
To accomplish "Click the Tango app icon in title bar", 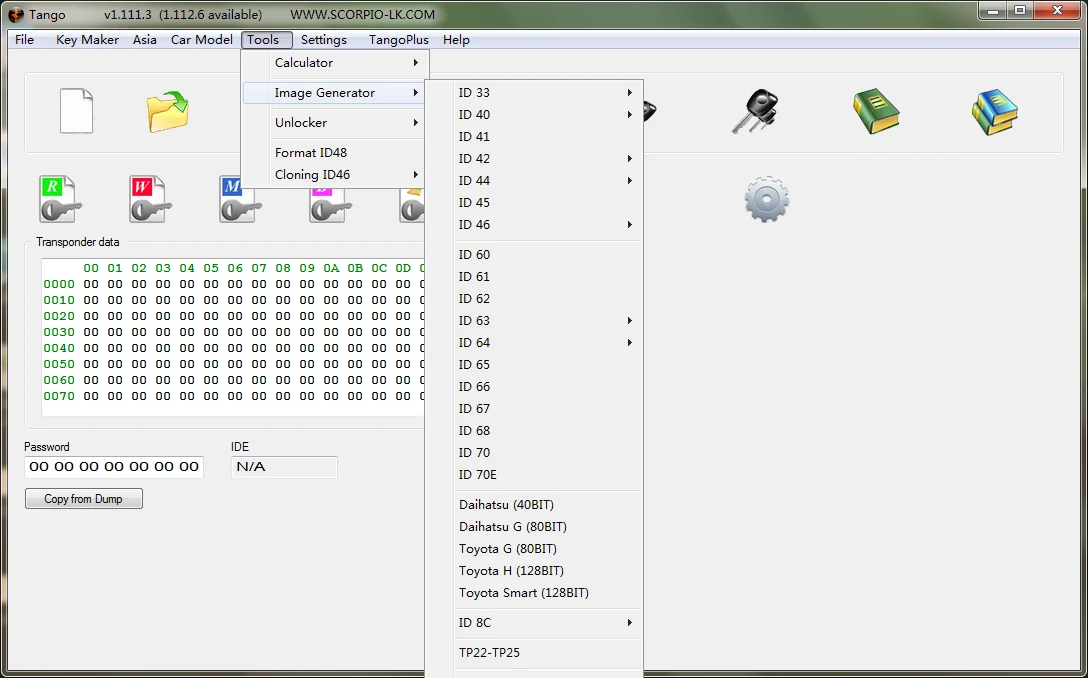I will [16, 15].
